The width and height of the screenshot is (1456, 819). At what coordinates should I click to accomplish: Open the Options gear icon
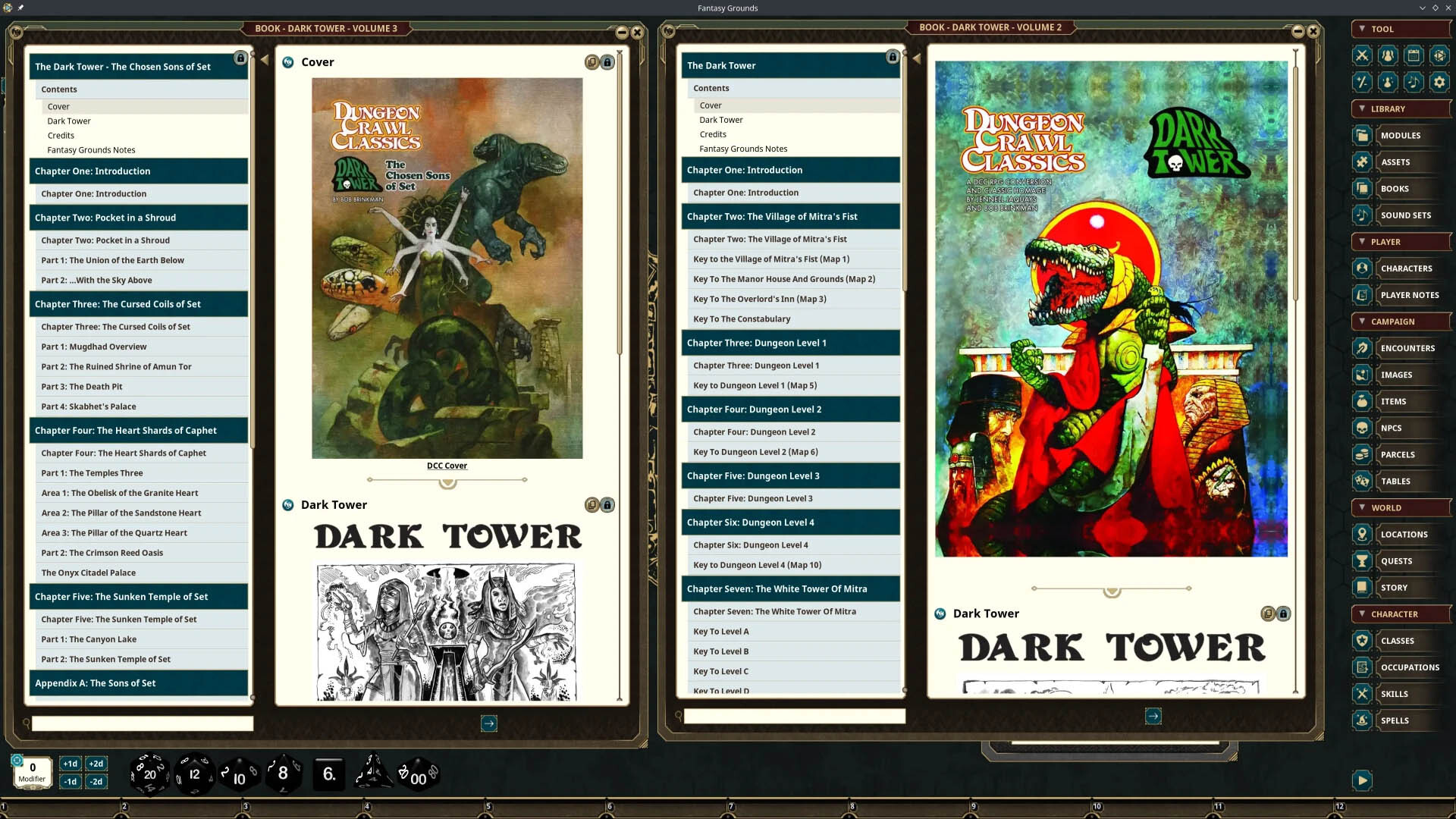point(1439,83)
